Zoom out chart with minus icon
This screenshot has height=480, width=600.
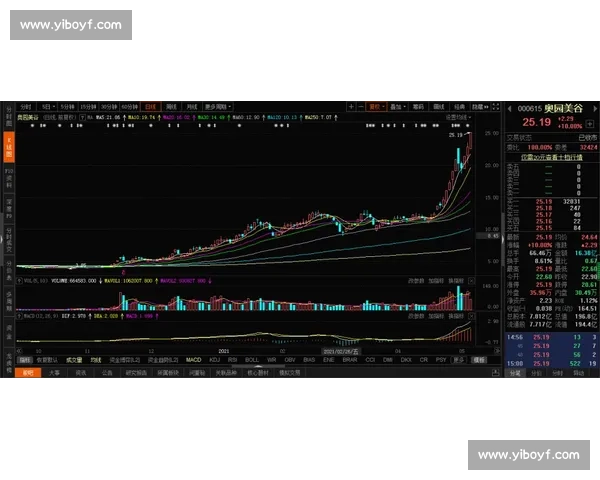360,107
